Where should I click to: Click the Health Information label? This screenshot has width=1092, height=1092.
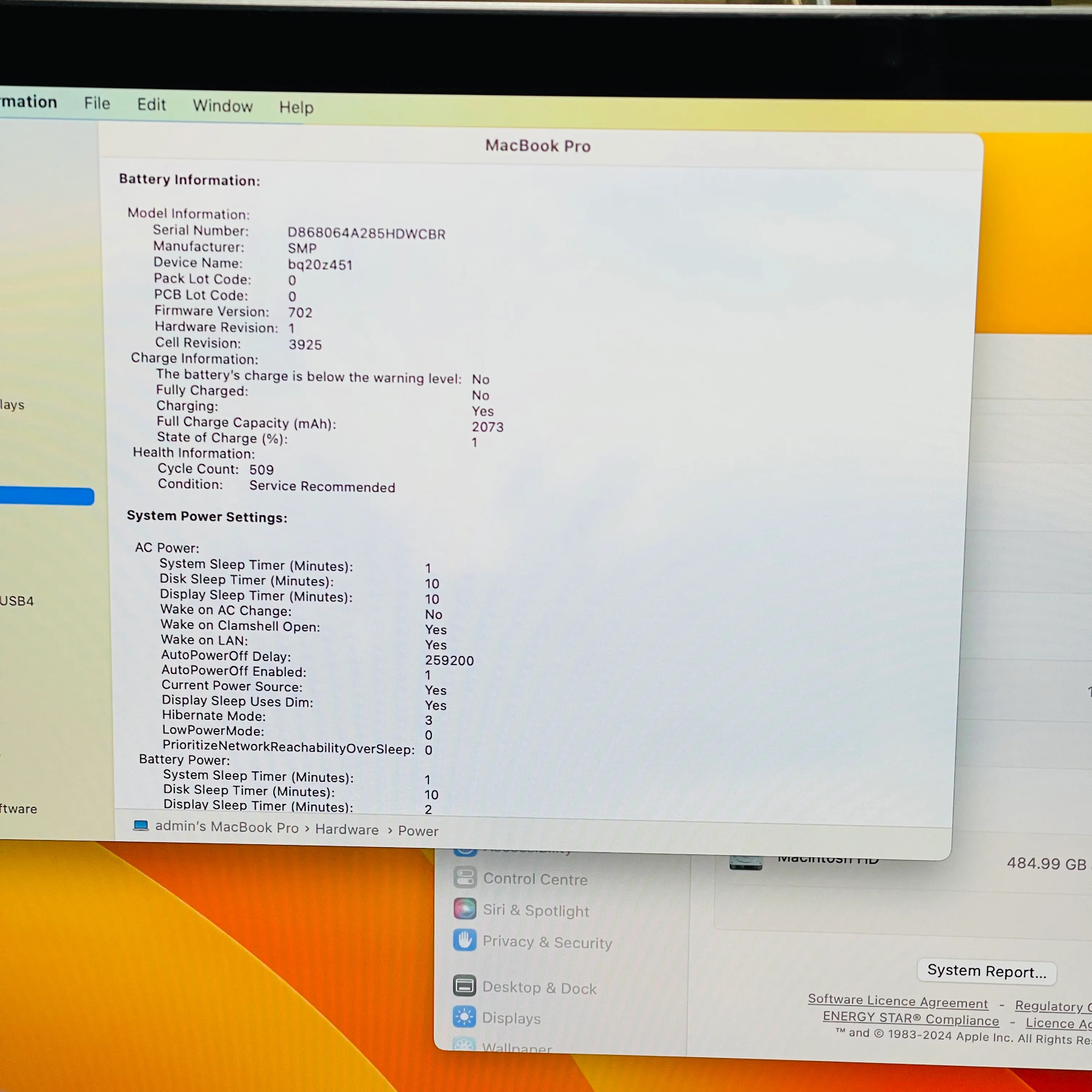click(194, 453)
